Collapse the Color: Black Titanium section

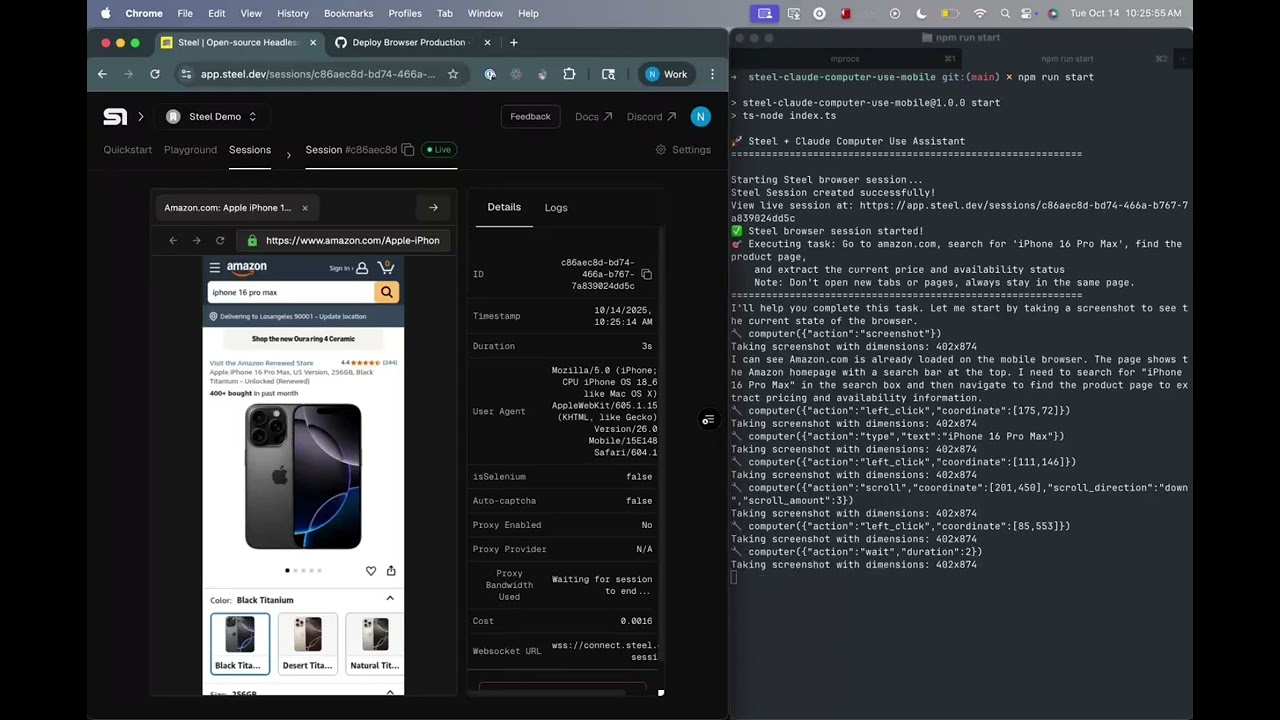click(390, 599)
